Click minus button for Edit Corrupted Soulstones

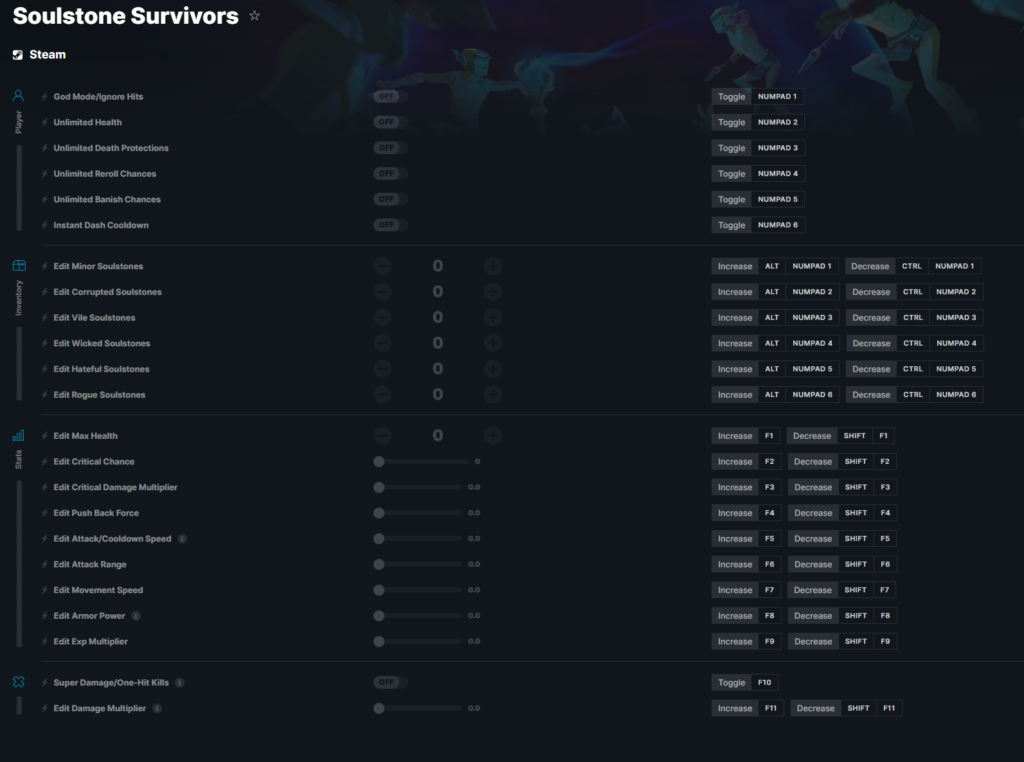click(383, 292)
